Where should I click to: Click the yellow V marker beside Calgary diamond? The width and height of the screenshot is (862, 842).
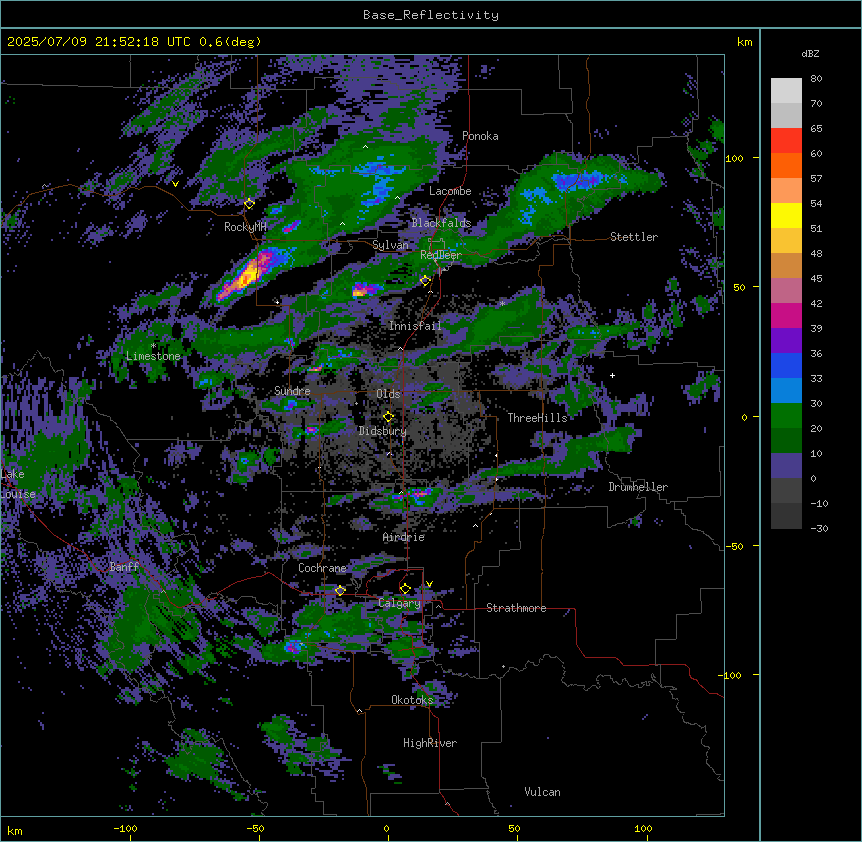(x=429, y=584)
